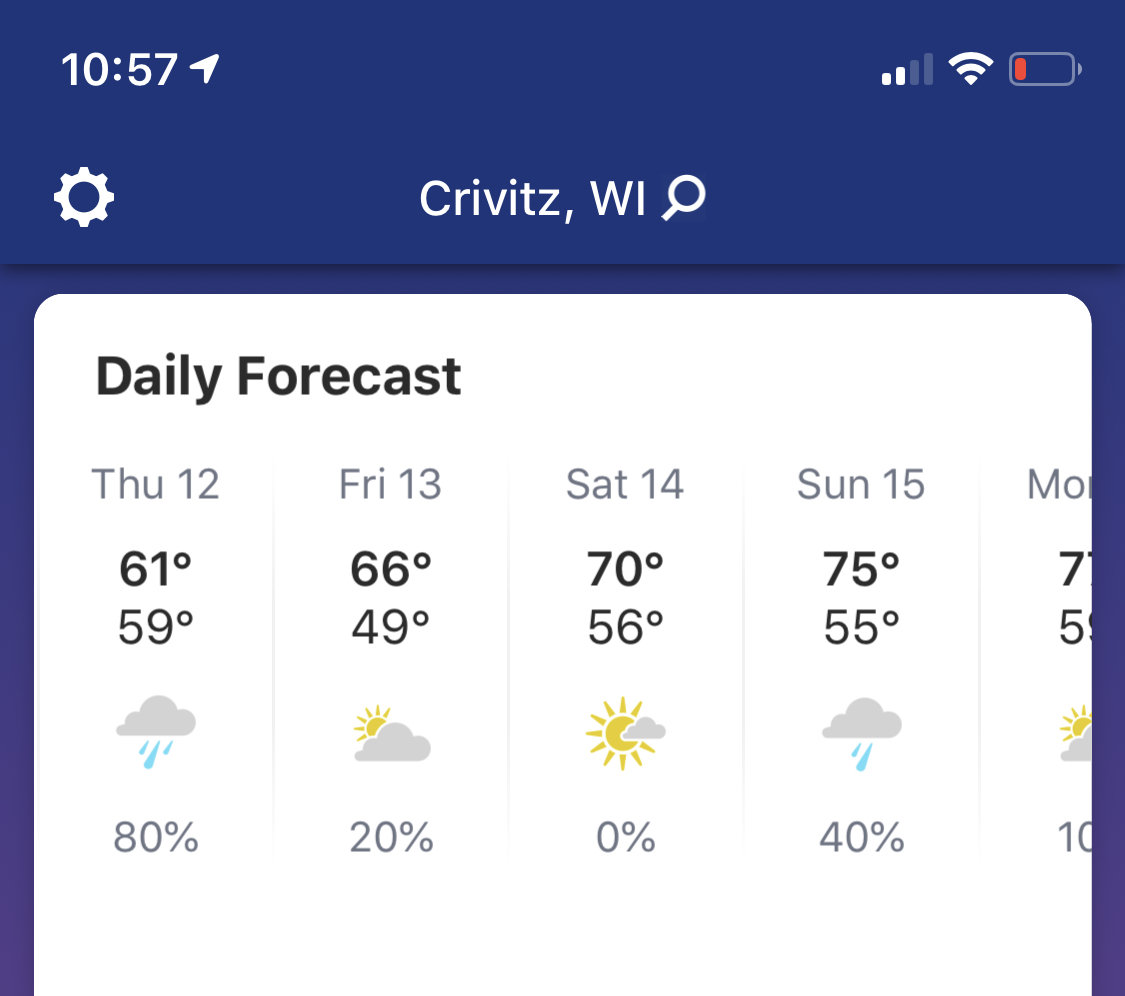Select the Thu 12 forecast column
The width and height of the screenshot is (1125, 996).
coord(156,660)
